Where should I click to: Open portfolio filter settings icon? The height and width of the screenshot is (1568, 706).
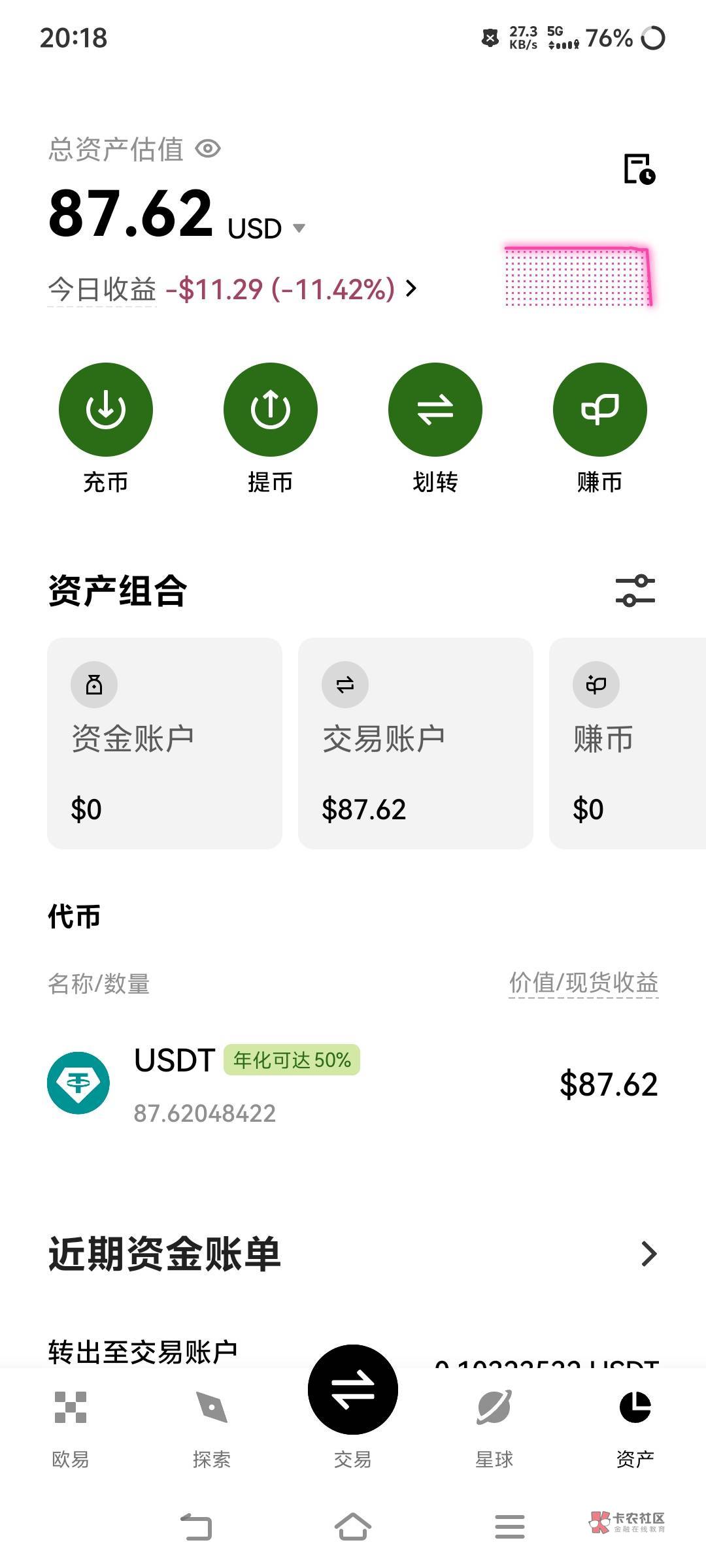click(635, 591)
